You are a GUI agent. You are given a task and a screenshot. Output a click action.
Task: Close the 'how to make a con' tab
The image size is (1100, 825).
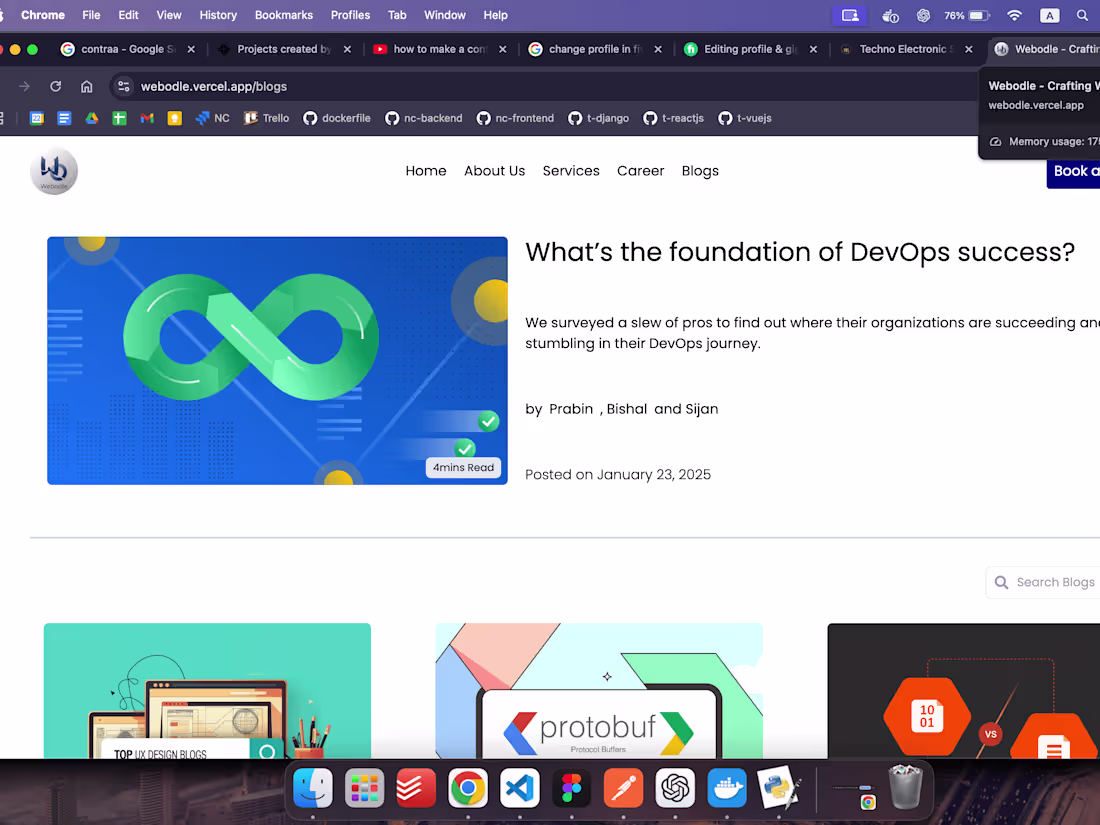click(502, 49)
